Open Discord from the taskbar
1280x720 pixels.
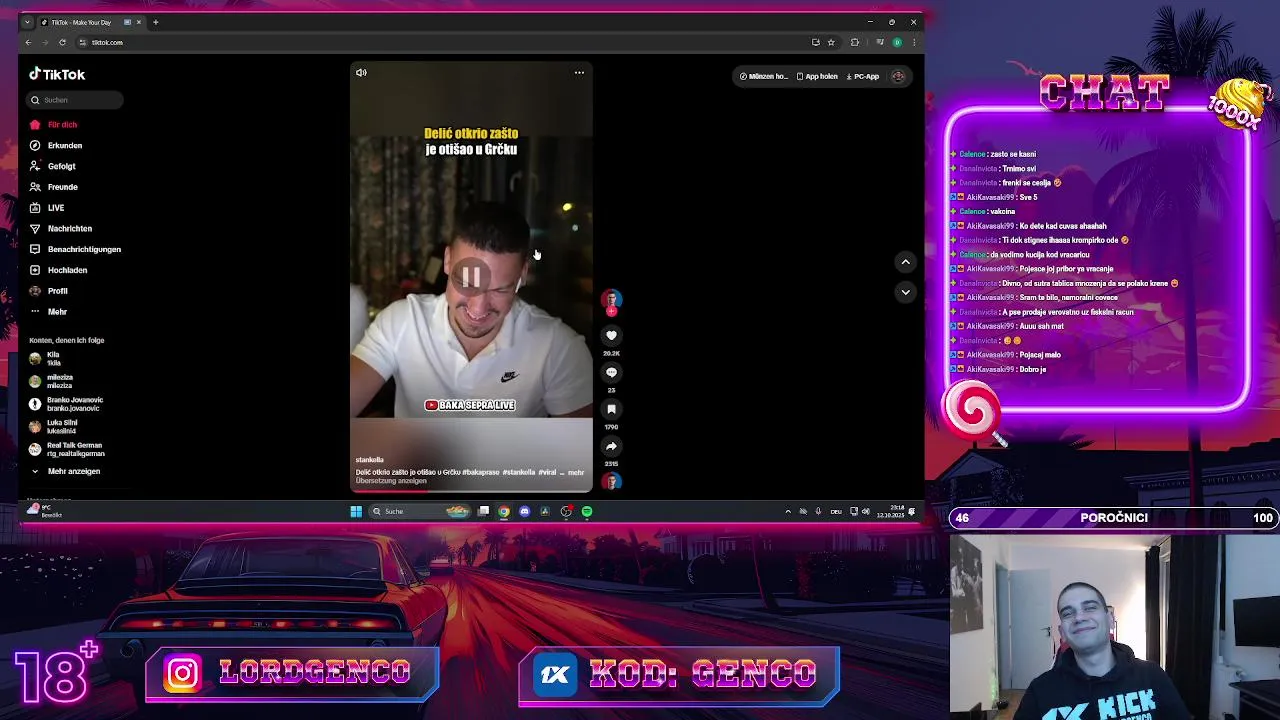[525, 511]
